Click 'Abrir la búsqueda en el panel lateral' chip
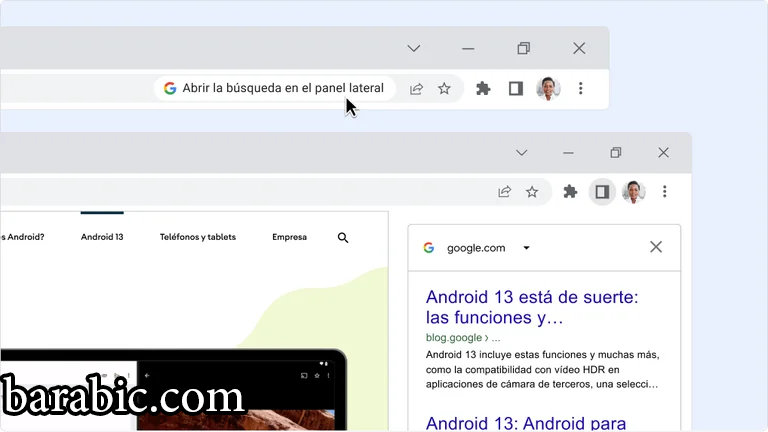 click(275, 88)
